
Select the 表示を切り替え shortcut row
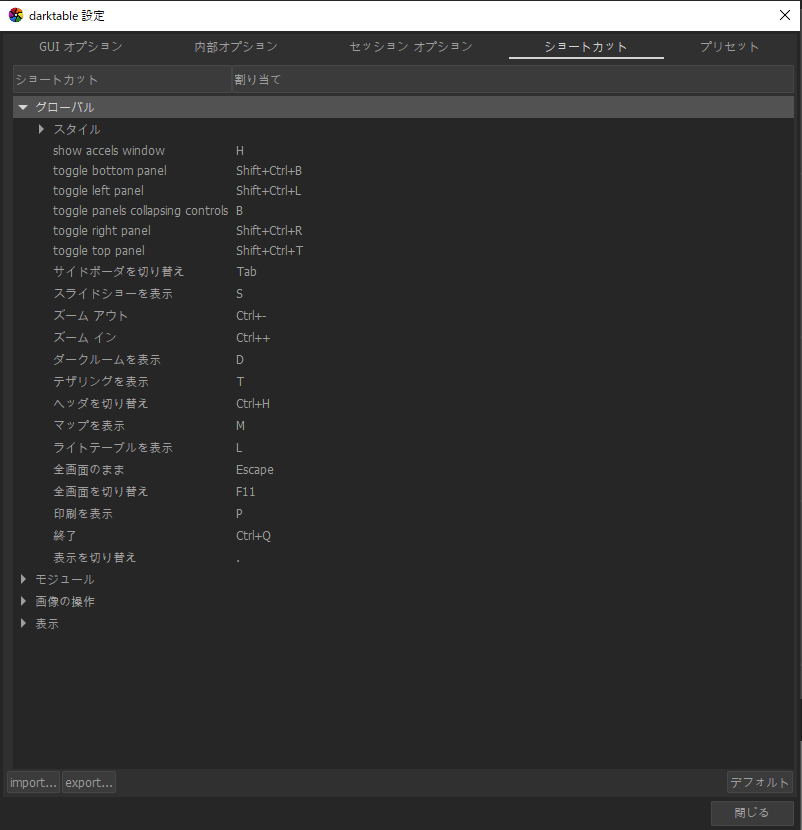point(403,557)
